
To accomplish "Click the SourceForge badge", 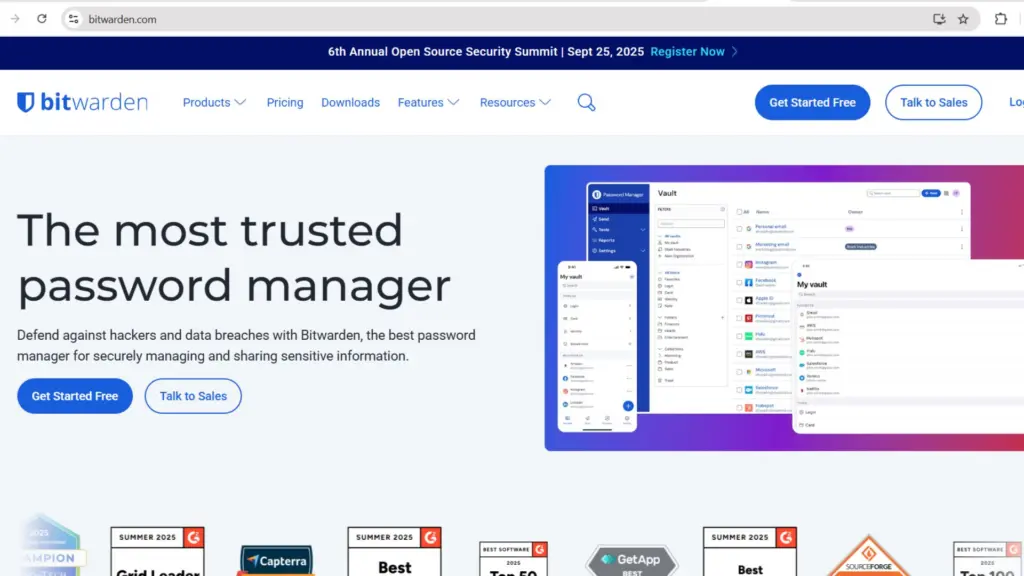I will pos(869,556).
